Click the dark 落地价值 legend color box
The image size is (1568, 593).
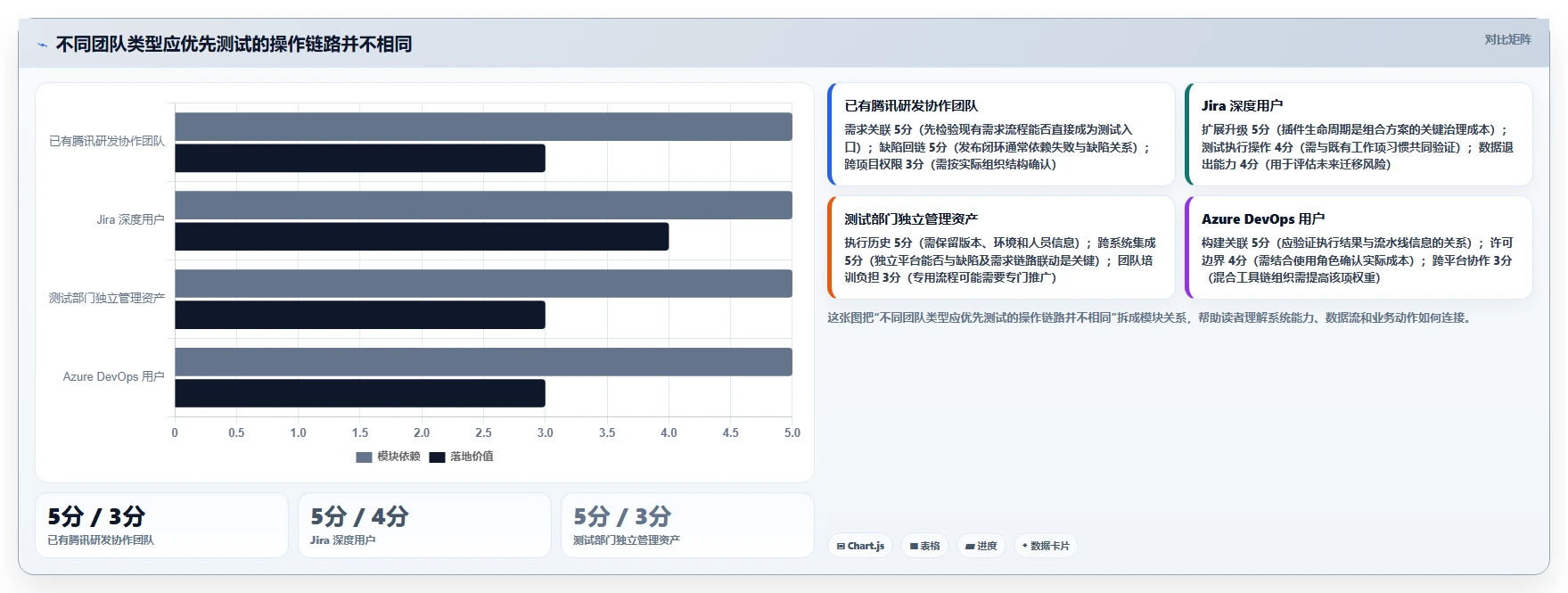point(437,457)
